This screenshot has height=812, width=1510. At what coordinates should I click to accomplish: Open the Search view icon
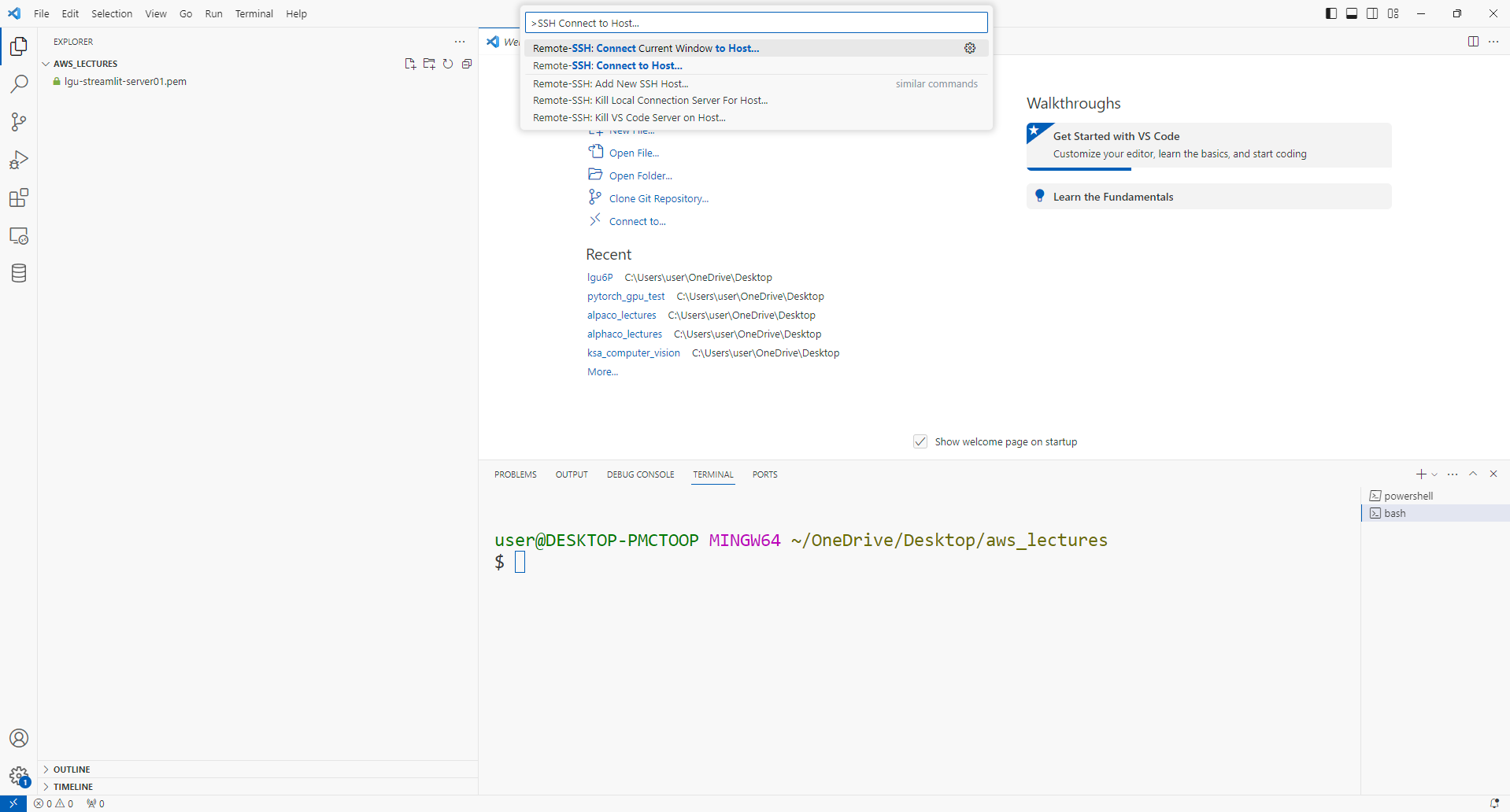[19, 84]
